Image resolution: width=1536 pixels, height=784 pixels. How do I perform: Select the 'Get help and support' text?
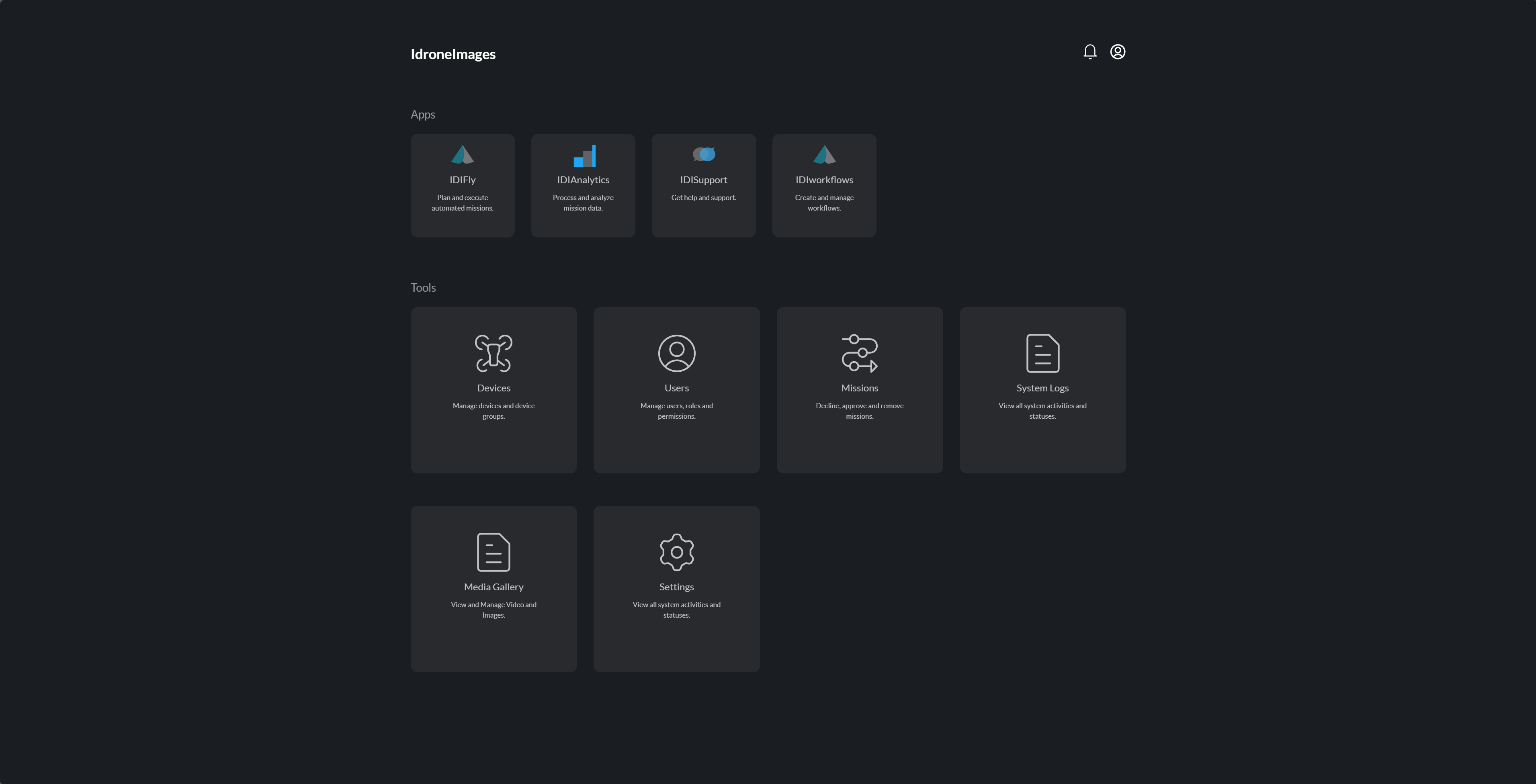point(704,198)
